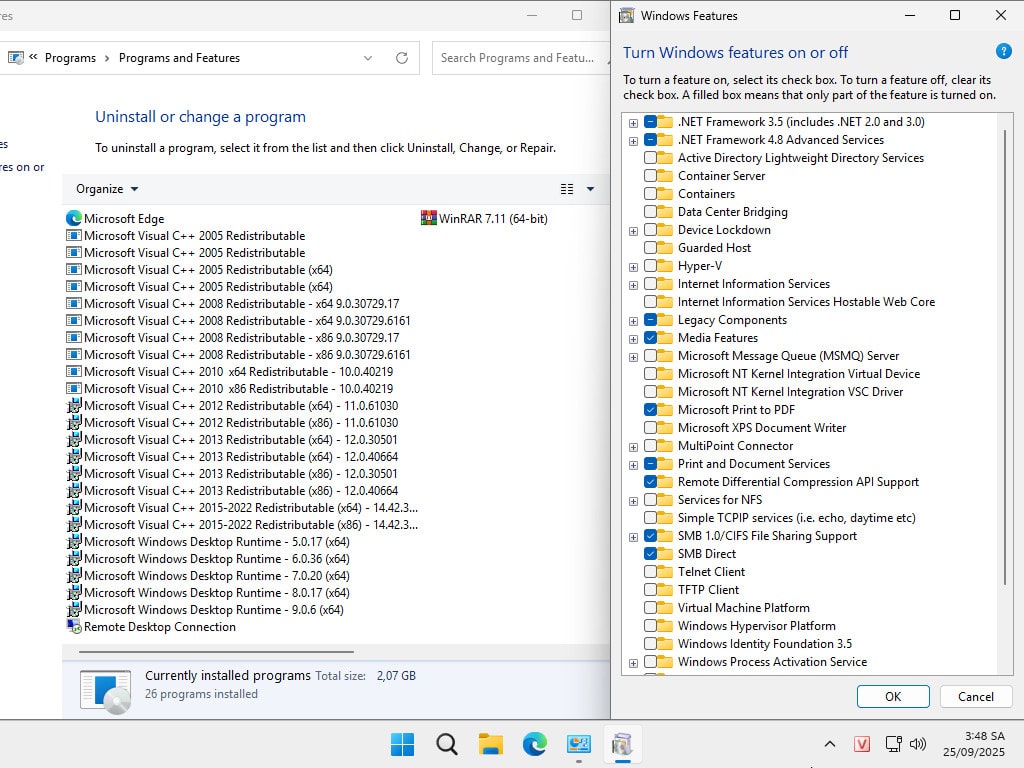
Task: Click the Programs breadcrumb item
Action: click(x=70, y=58)
